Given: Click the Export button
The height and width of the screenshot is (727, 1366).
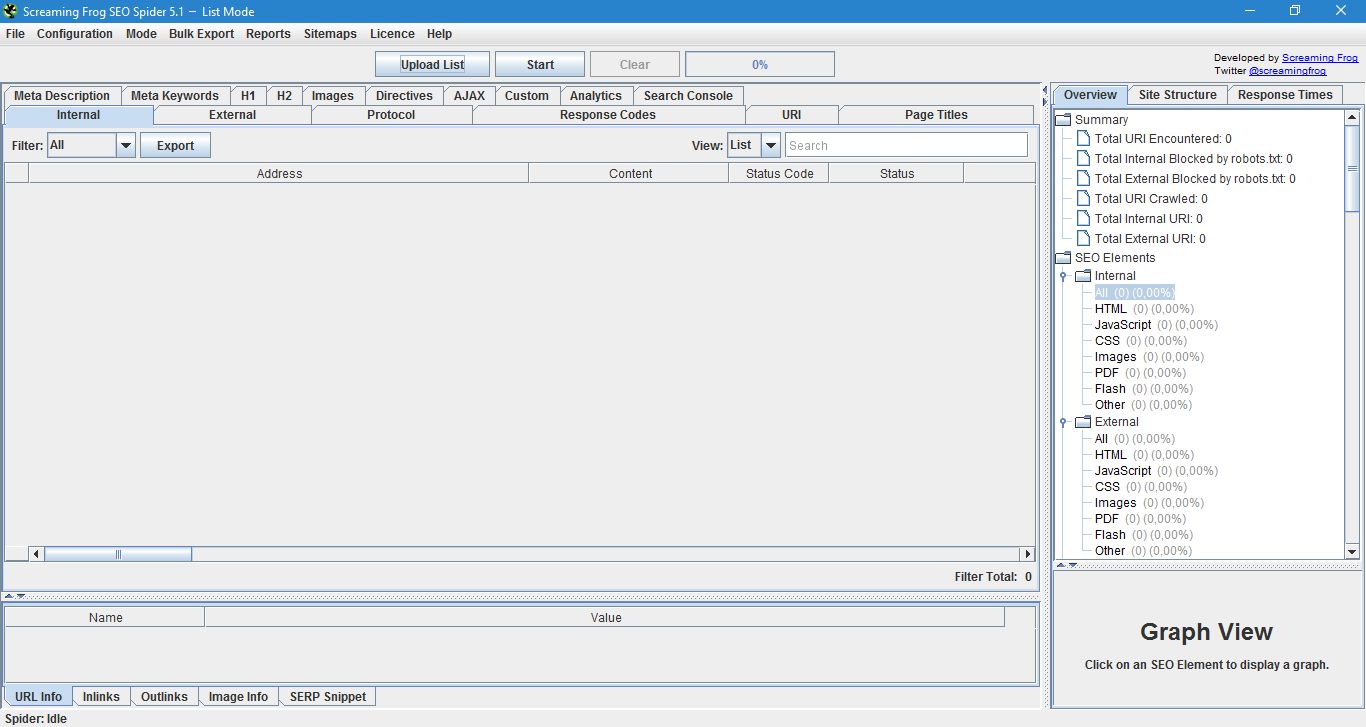Looking at the screenshot, I should [x=175, y=146].
